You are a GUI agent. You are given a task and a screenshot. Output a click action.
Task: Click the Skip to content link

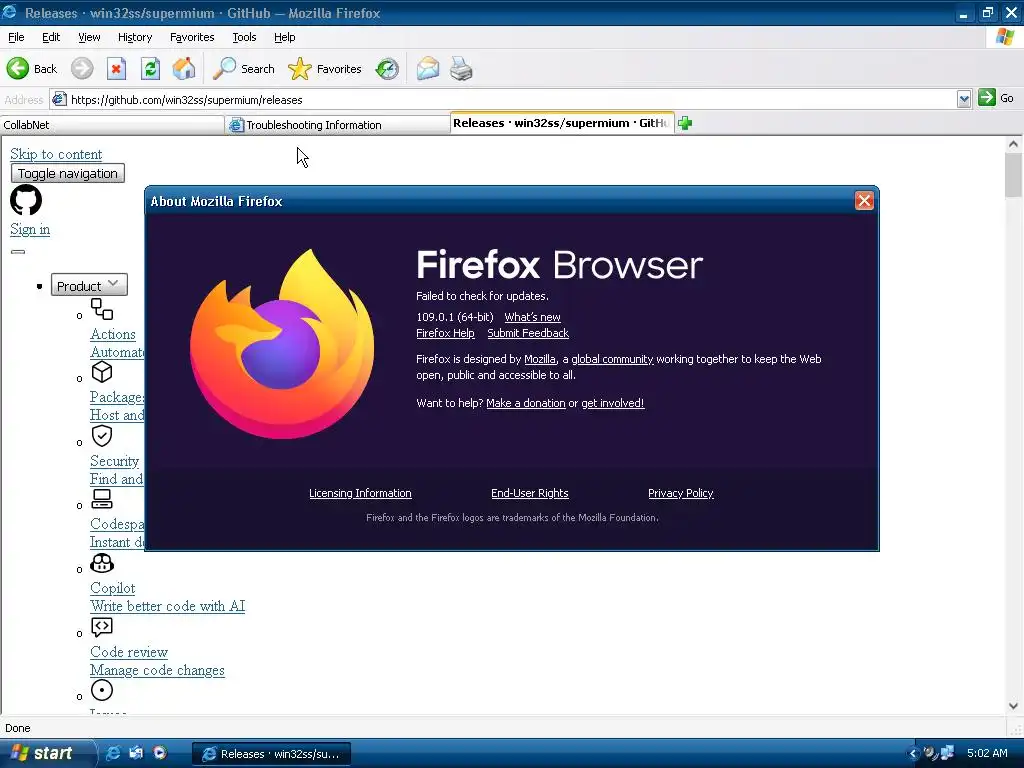[x=56, y=154]
